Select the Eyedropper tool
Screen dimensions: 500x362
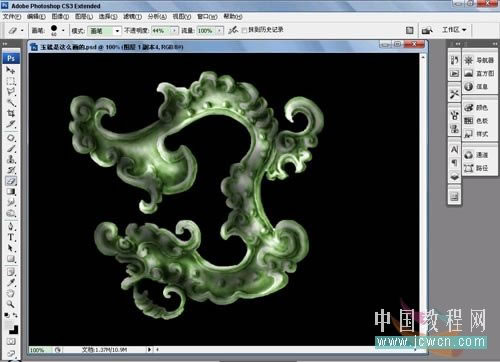11,283
